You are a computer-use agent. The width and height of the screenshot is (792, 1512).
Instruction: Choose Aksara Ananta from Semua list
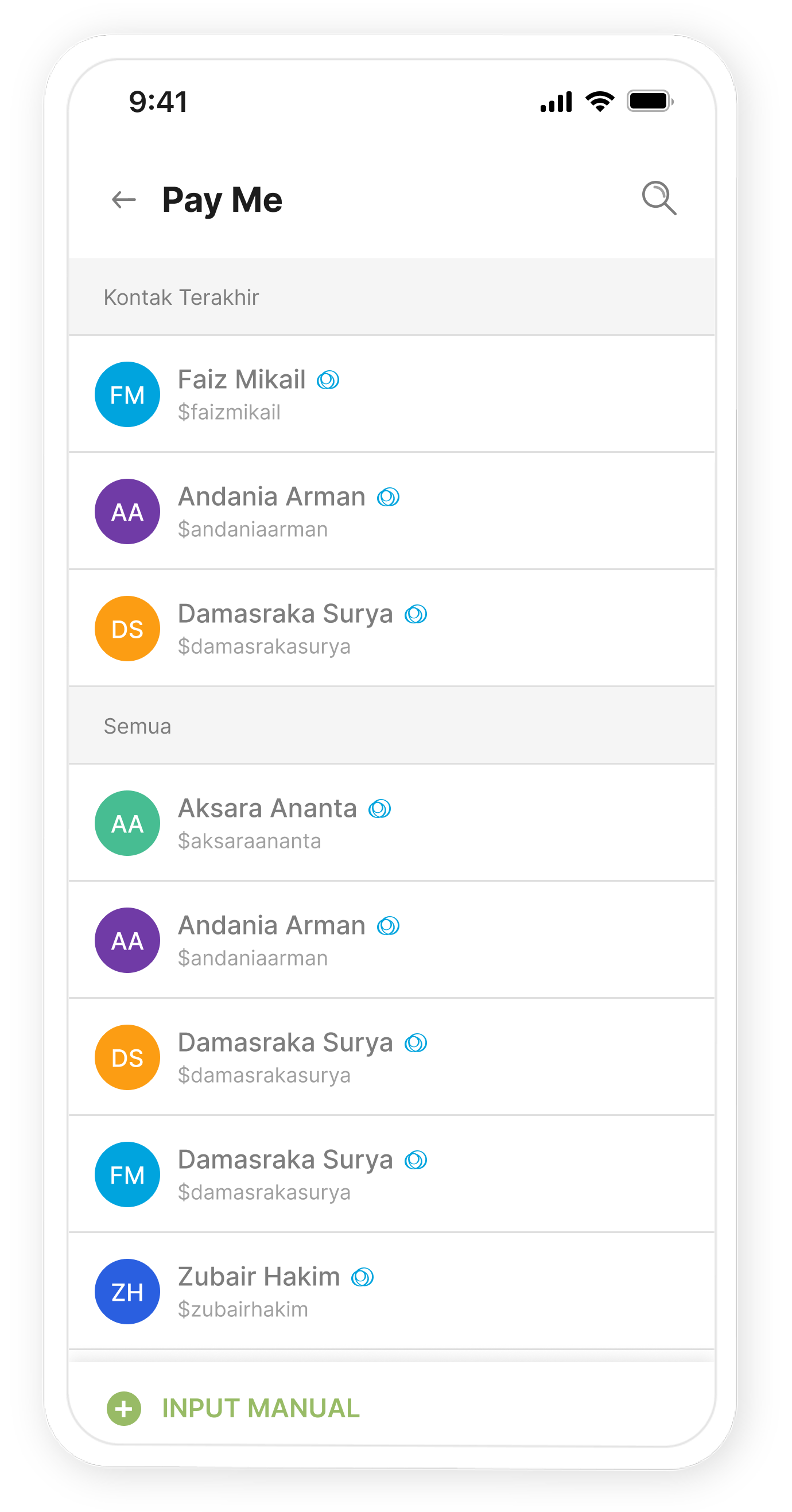(392, 823)
